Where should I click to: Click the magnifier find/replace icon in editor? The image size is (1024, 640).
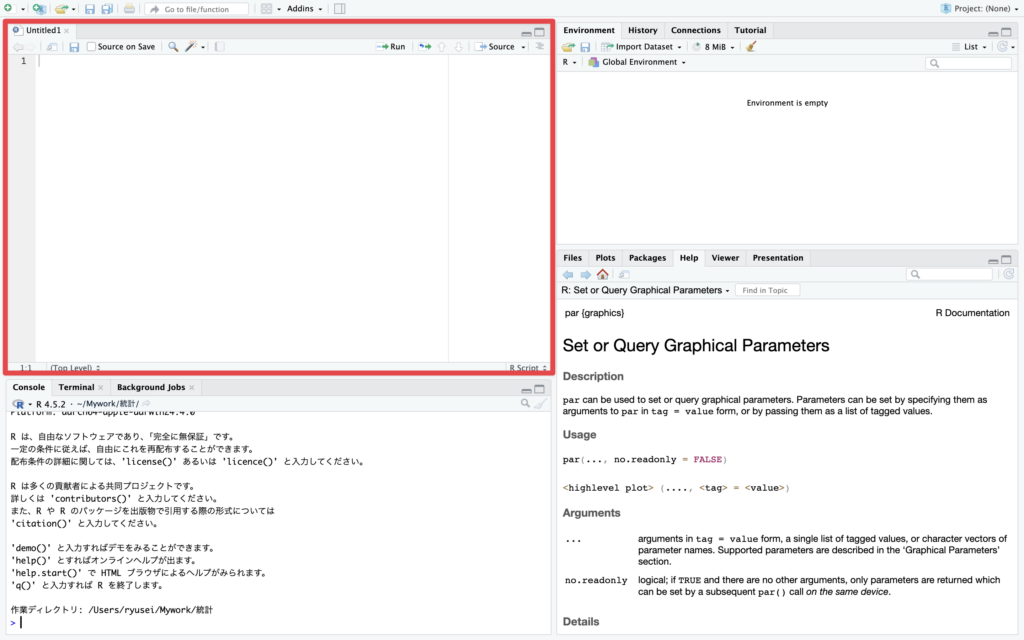pyautogui.click(x=173, y=46)
